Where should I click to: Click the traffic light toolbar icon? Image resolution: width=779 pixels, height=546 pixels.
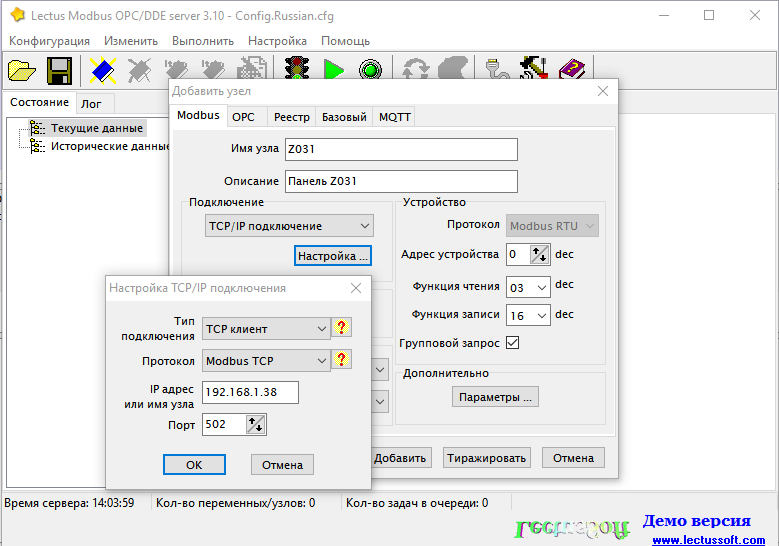click(297, 70)
